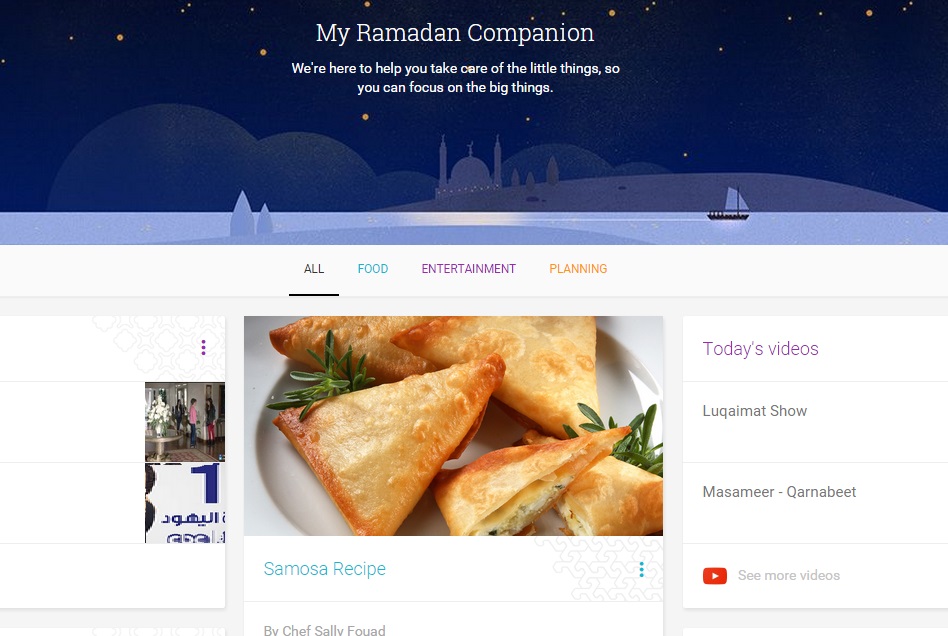Open the ENTERTAINMENT tab
948x636 pixels.
tap(469, 269)
